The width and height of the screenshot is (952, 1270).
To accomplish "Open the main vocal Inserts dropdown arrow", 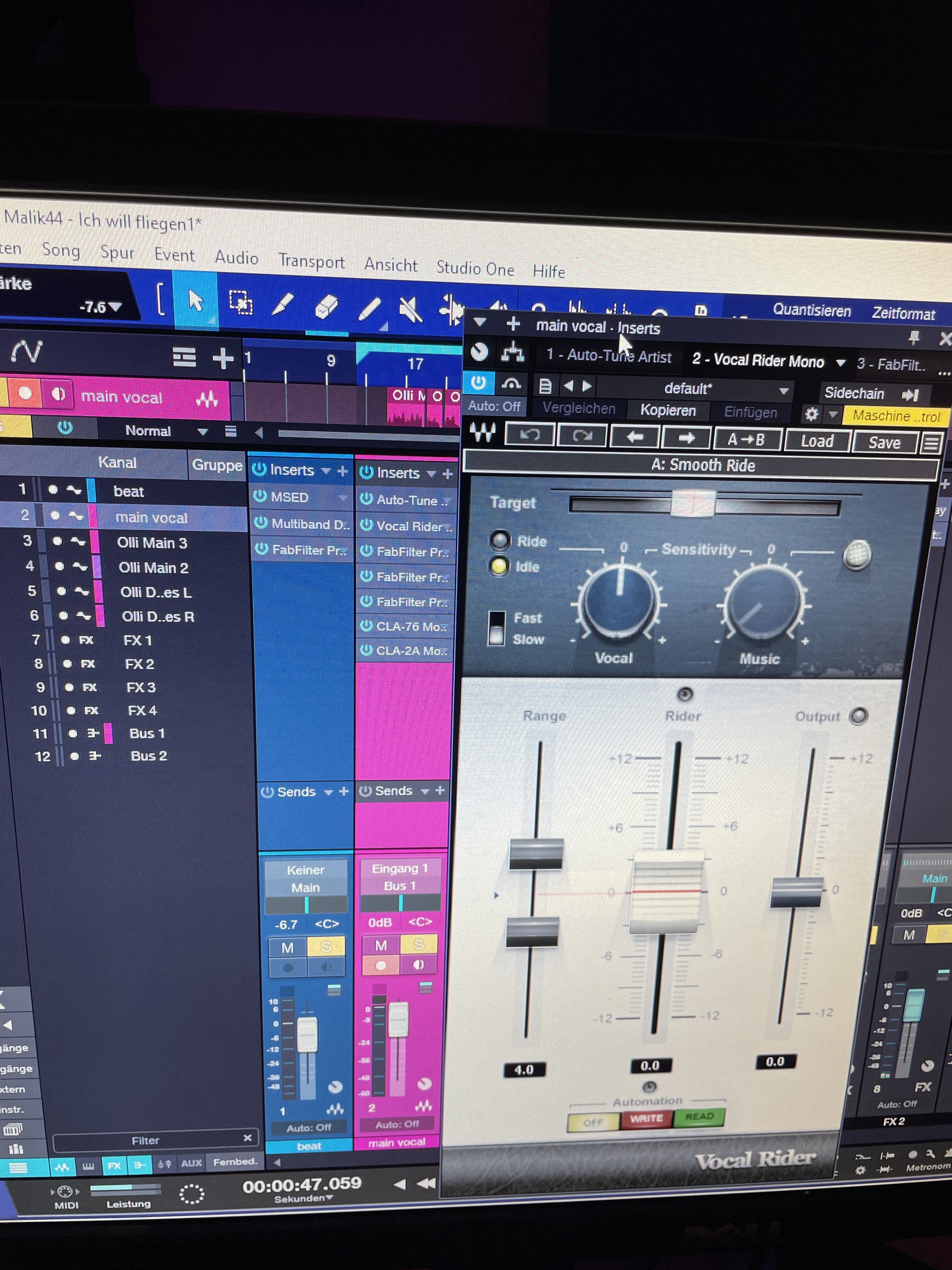I will coord(431,474).
